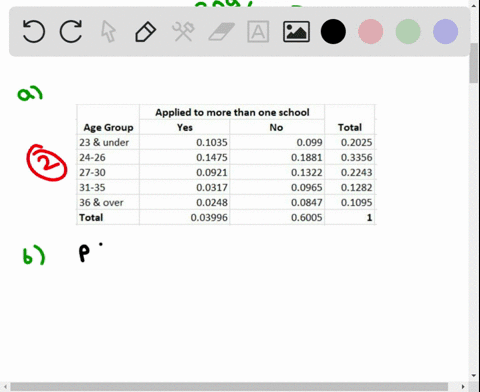The width and height of the screenshot is (480, 392).
Task: Click the cell value 0.0317
Action: click(212, 187)
